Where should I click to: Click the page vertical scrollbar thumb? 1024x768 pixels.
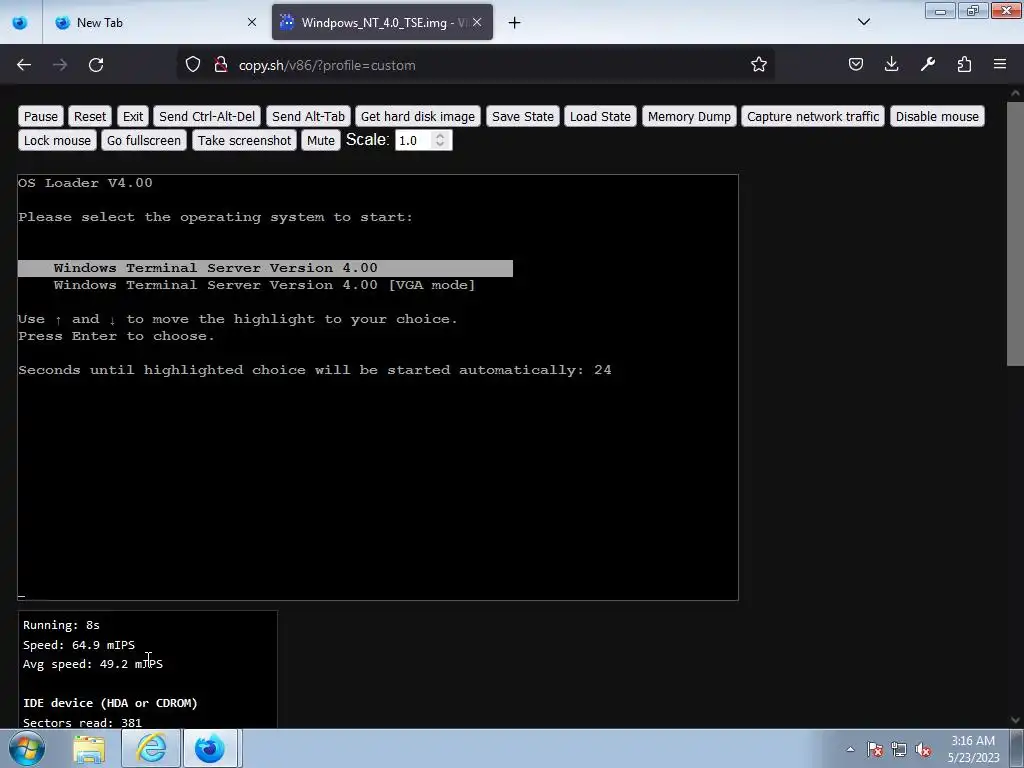(1015, 233)
